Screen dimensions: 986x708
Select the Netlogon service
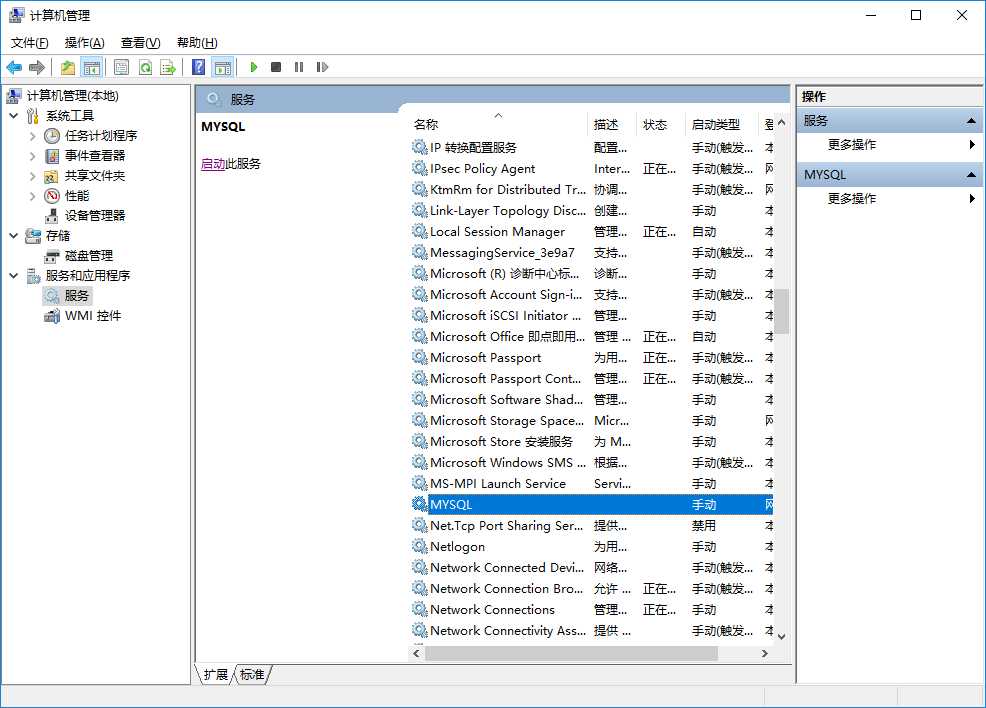pyautogui.click(x=592, y=547)
